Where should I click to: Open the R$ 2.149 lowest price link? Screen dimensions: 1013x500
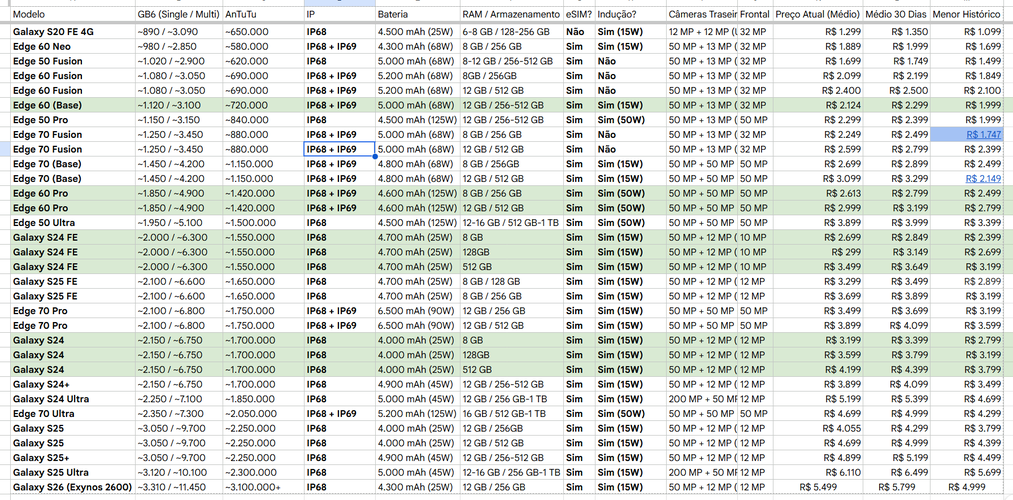pyautogui.click(x=983, y=178)
